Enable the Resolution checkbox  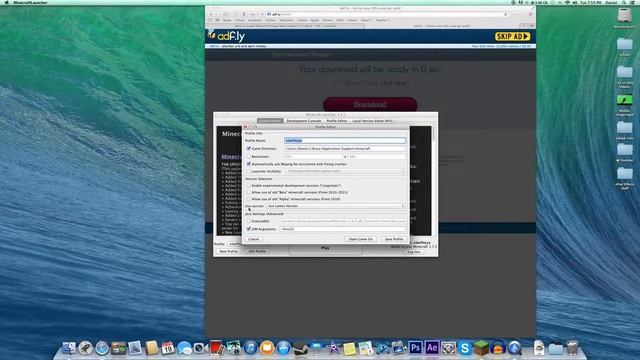pos(249,156)
